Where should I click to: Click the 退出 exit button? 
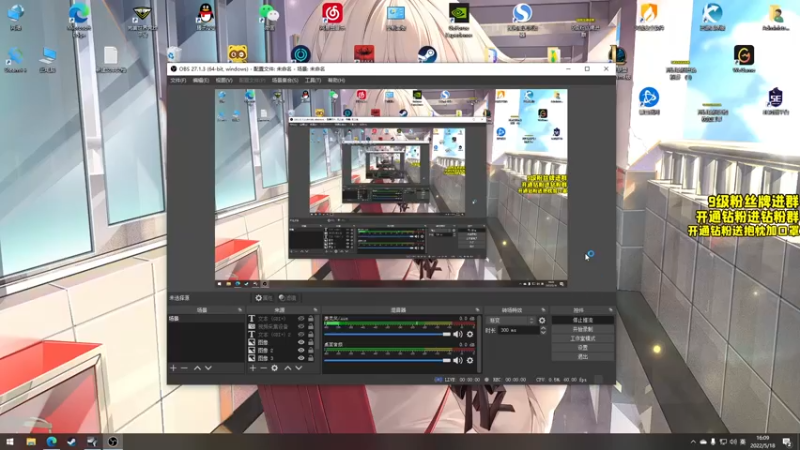point(583,357)
